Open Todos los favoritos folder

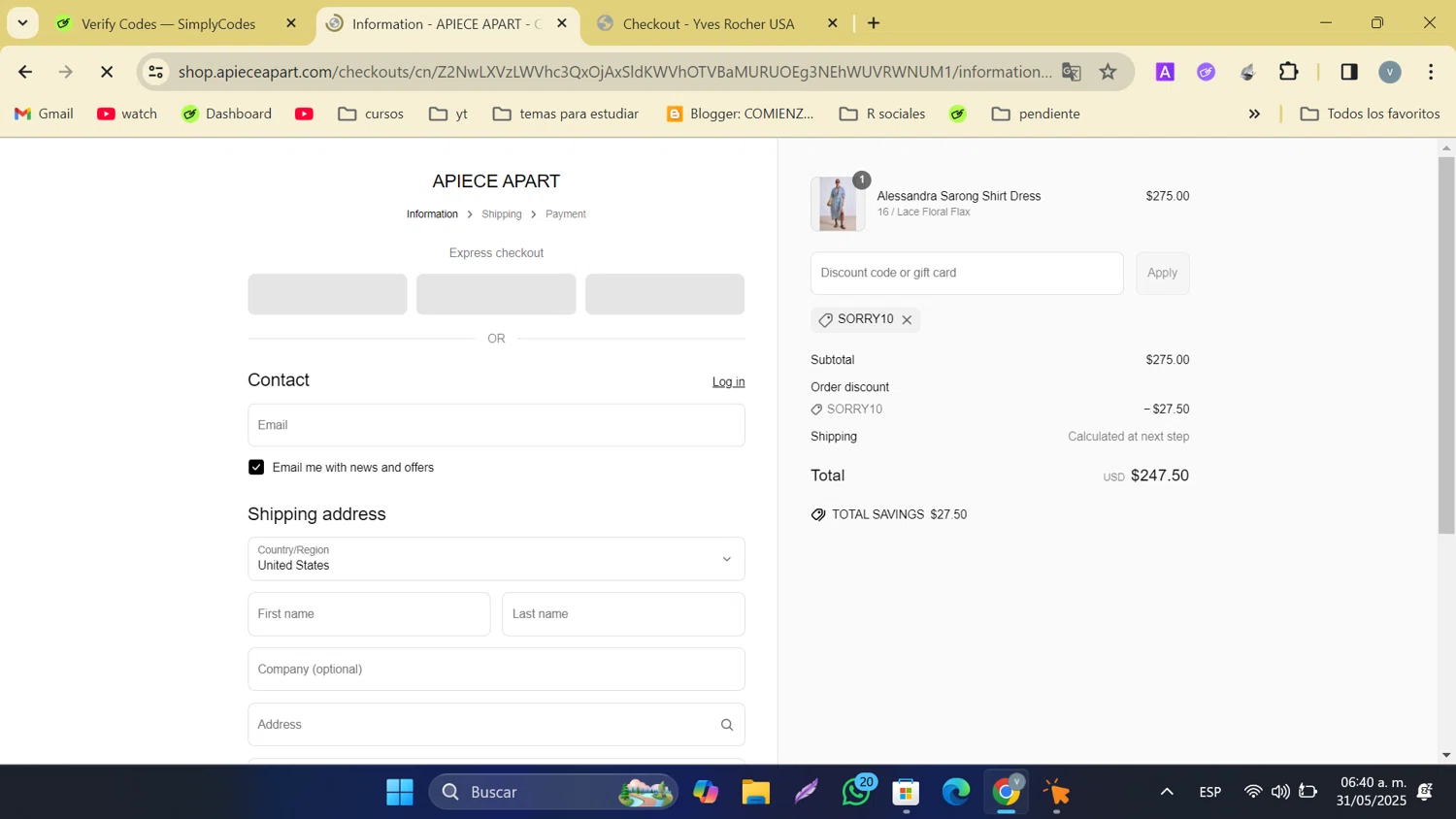coord(1370,114)
